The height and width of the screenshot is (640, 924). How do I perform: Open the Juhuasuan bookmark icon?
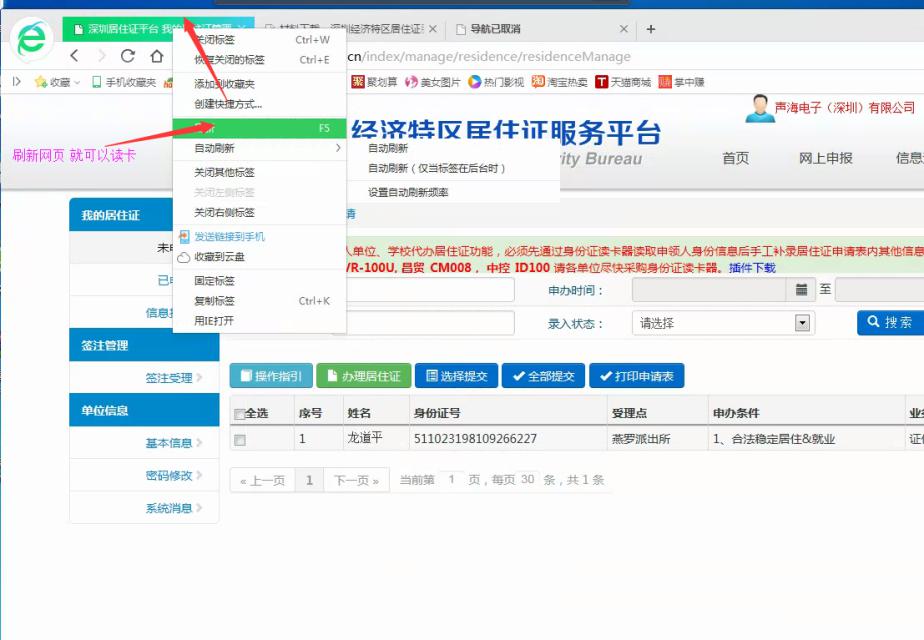coord(356,83)
